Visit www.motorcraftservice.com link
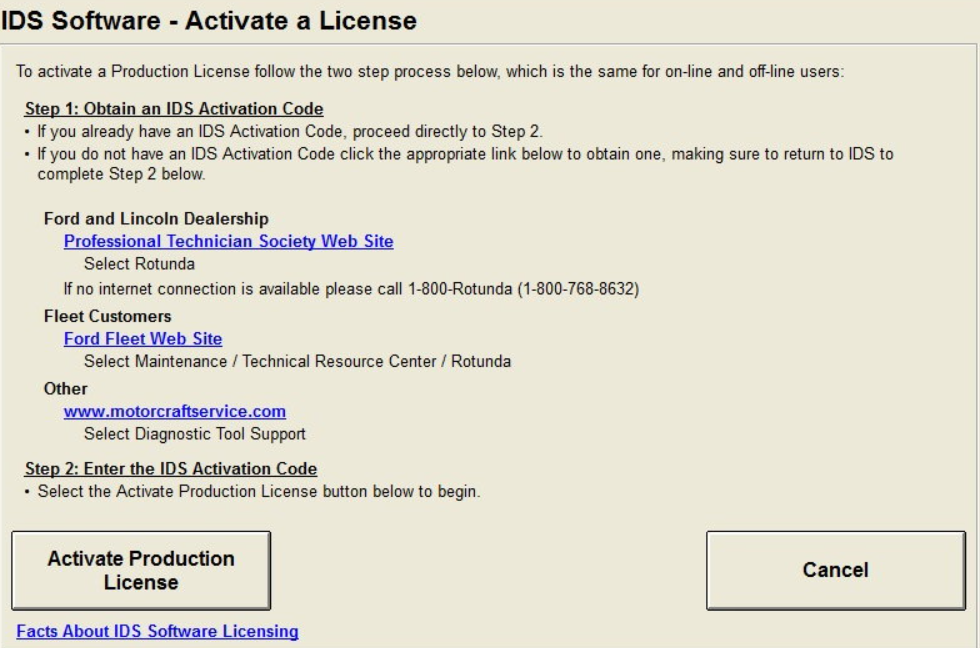The height and width of the screenshot is (648, 980). [175, 411]
